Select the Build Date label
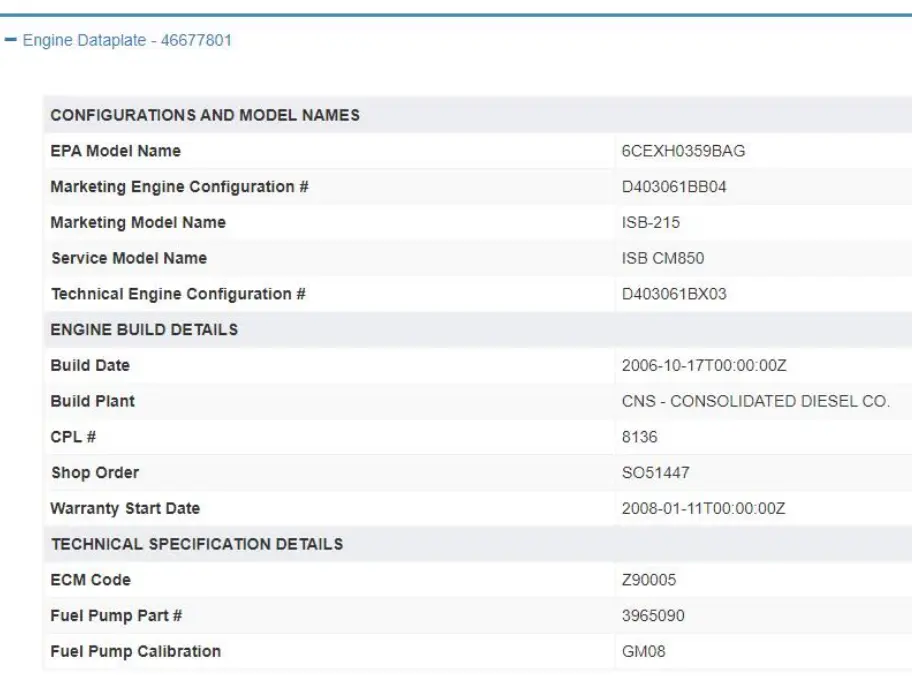The width and height of the screenshot is (912, 698). (90, 365)
